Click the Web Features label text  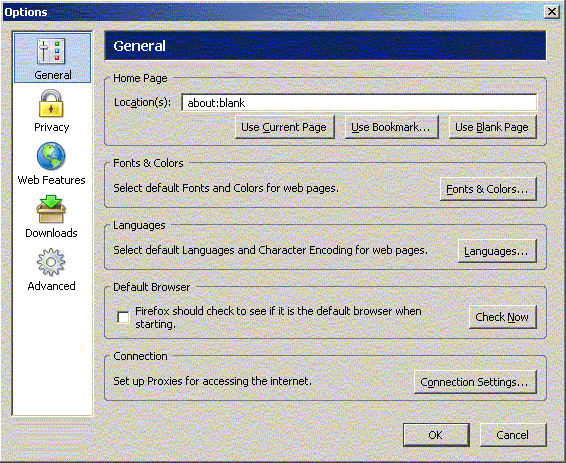pos(51,180)
